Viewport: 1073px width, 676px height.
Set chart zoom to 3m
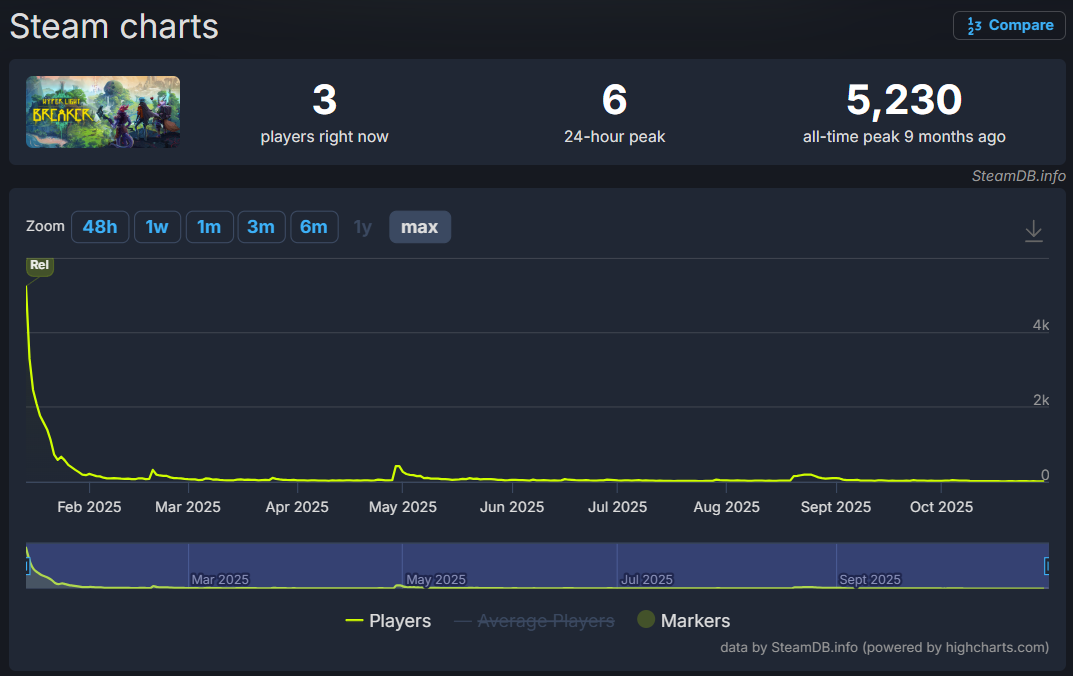pos(261,227)
